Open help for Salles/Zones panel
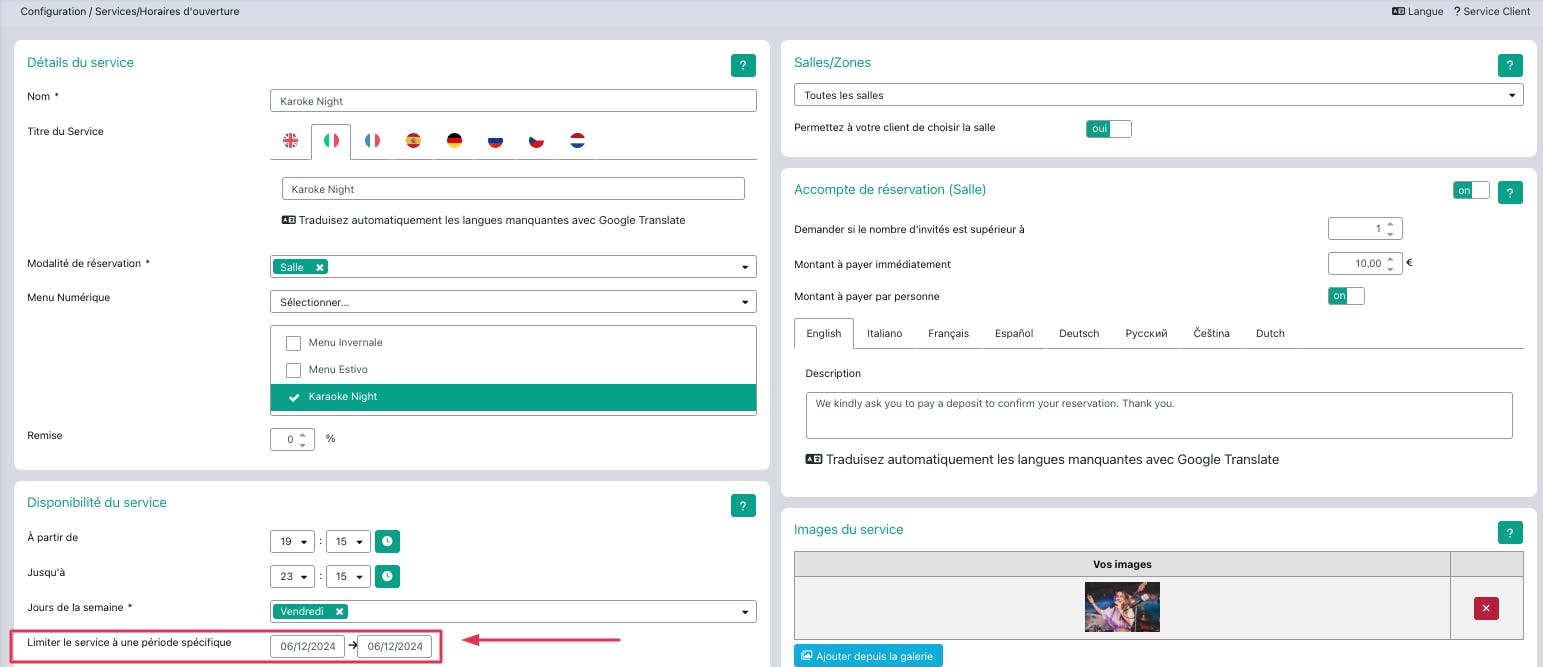 (1510, 66)
